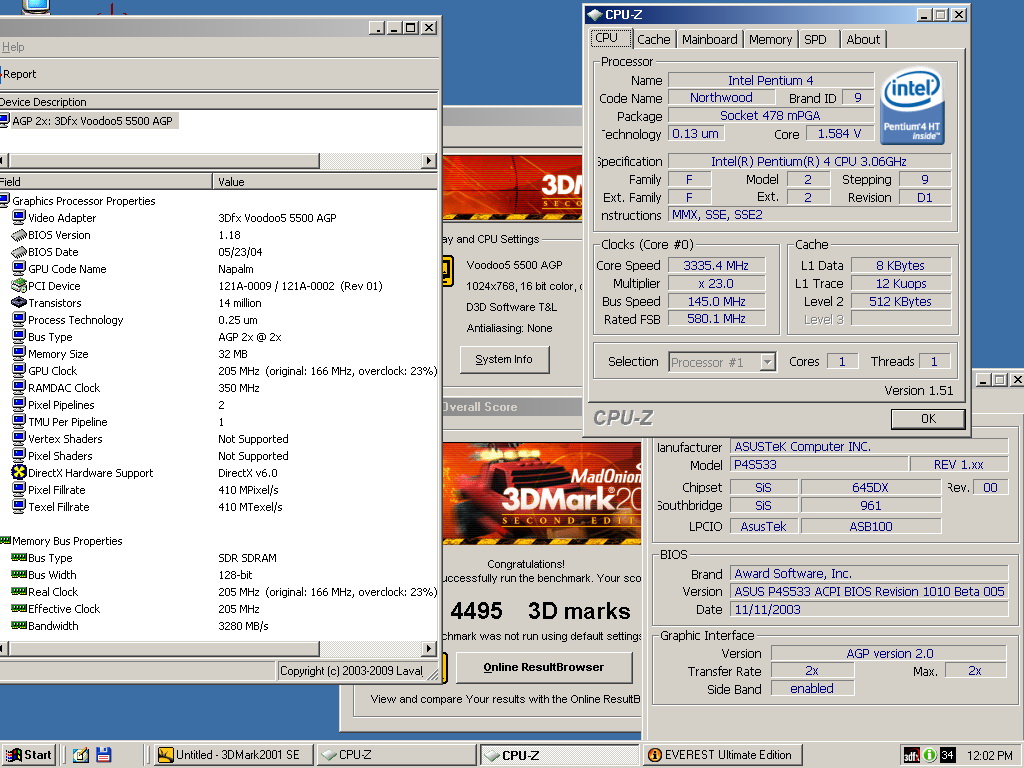Select the Vertex Shaders row icon
The height and width of the screenshot is (768, 1024).
pyautogui.click(x=19, y=438)
